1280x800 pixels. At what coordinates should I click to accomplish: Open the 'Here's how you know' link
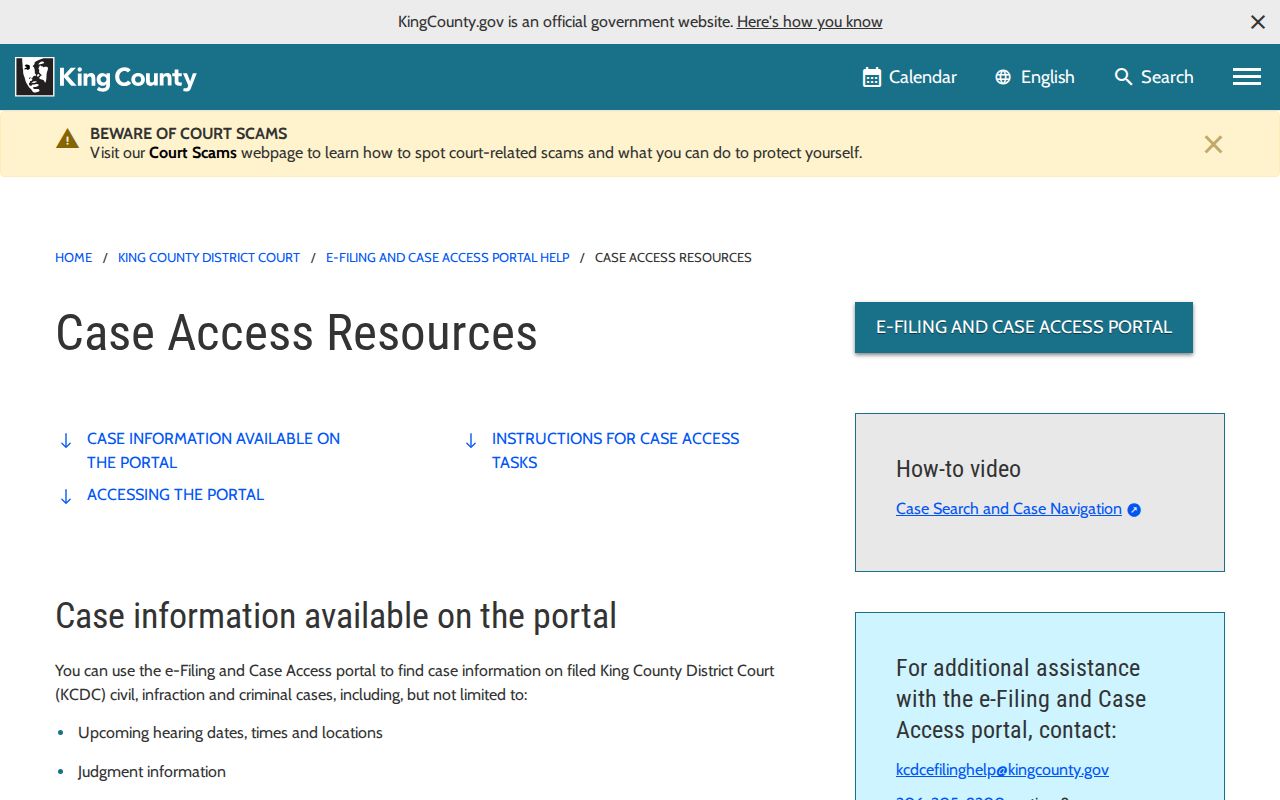point(810,22)
